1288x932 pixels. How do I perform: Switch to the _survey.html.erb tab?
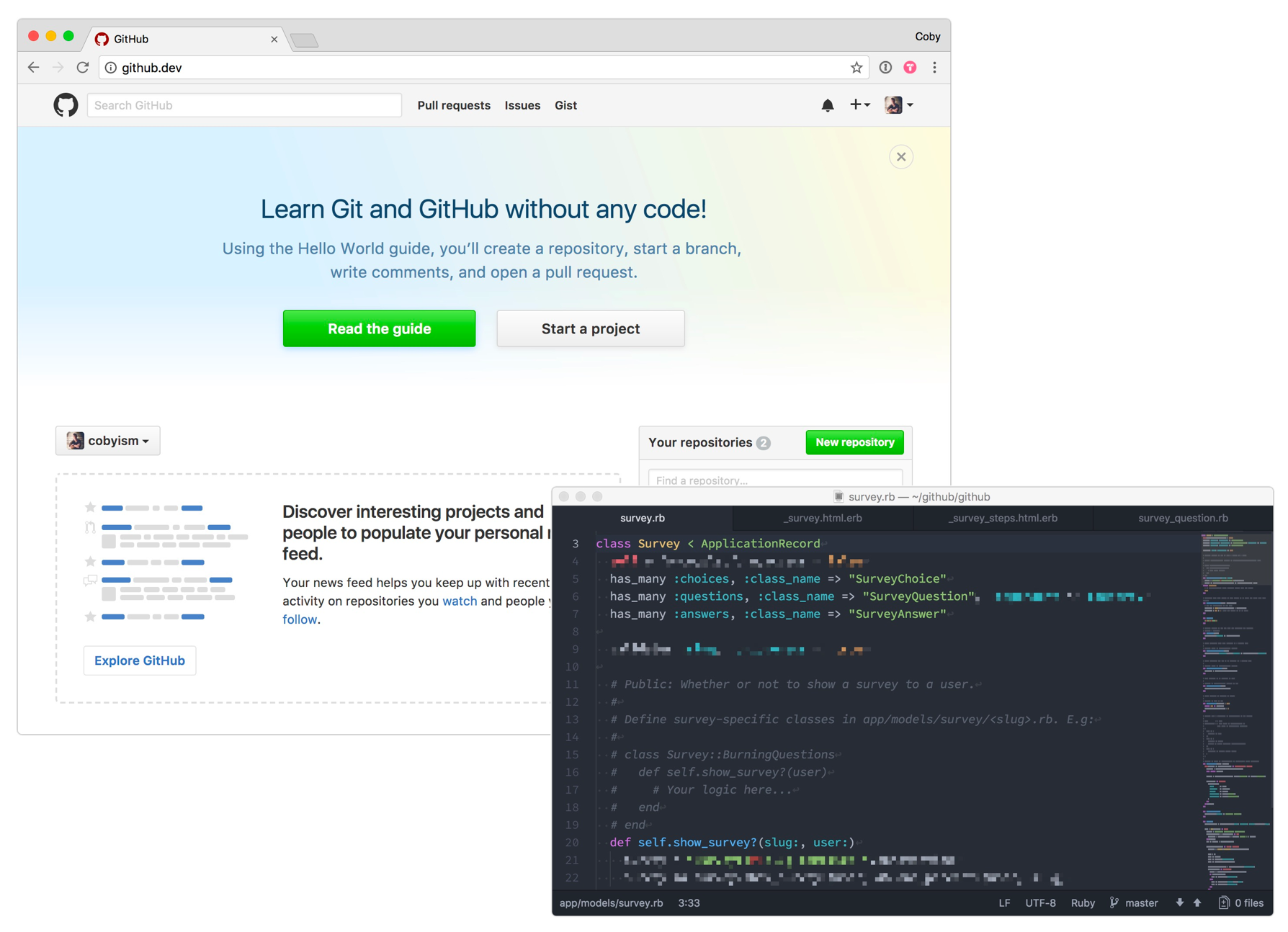[x=822, y=518]
